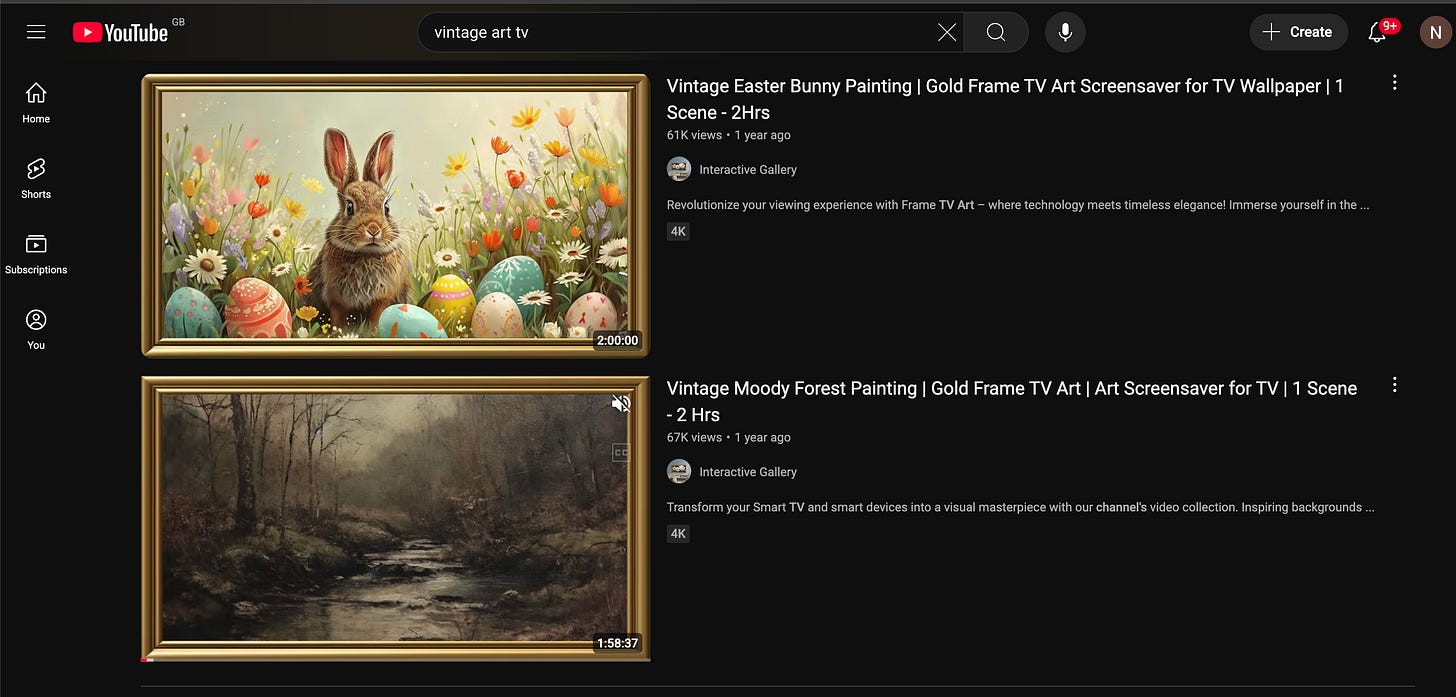Open the Vintage Moody Forest Painting title
Image resolution: width=1456 pixels, height=697 pixels.
click(x=1012, y=401)
